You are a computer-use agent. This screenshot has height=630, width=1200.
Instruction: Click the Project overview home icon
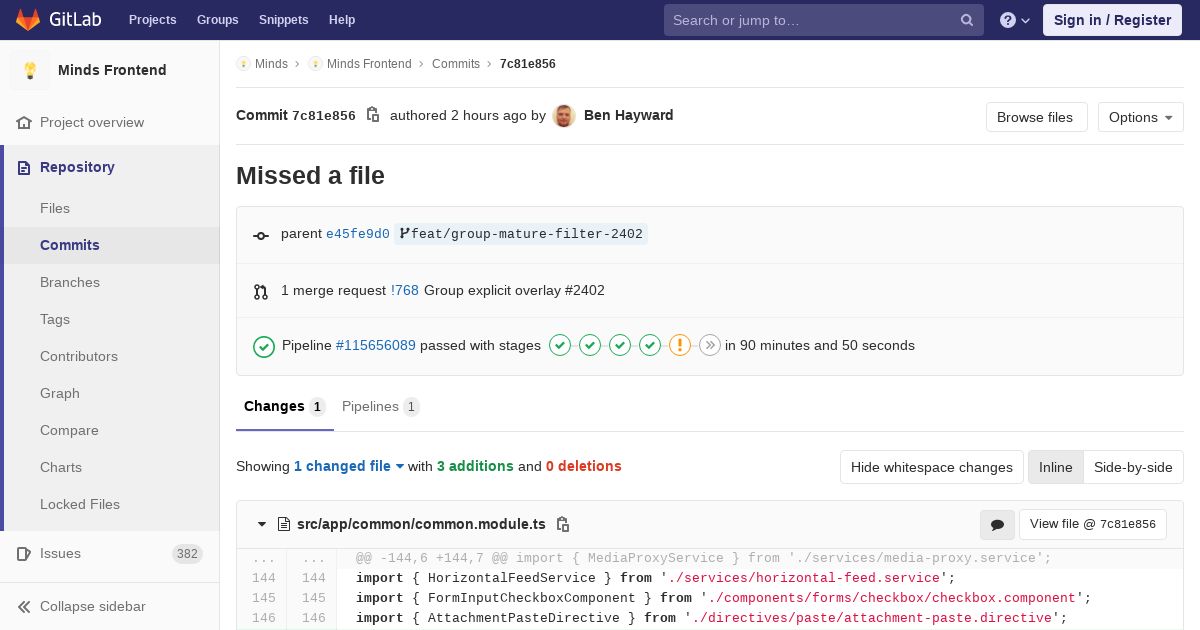(x=24, y=122)
